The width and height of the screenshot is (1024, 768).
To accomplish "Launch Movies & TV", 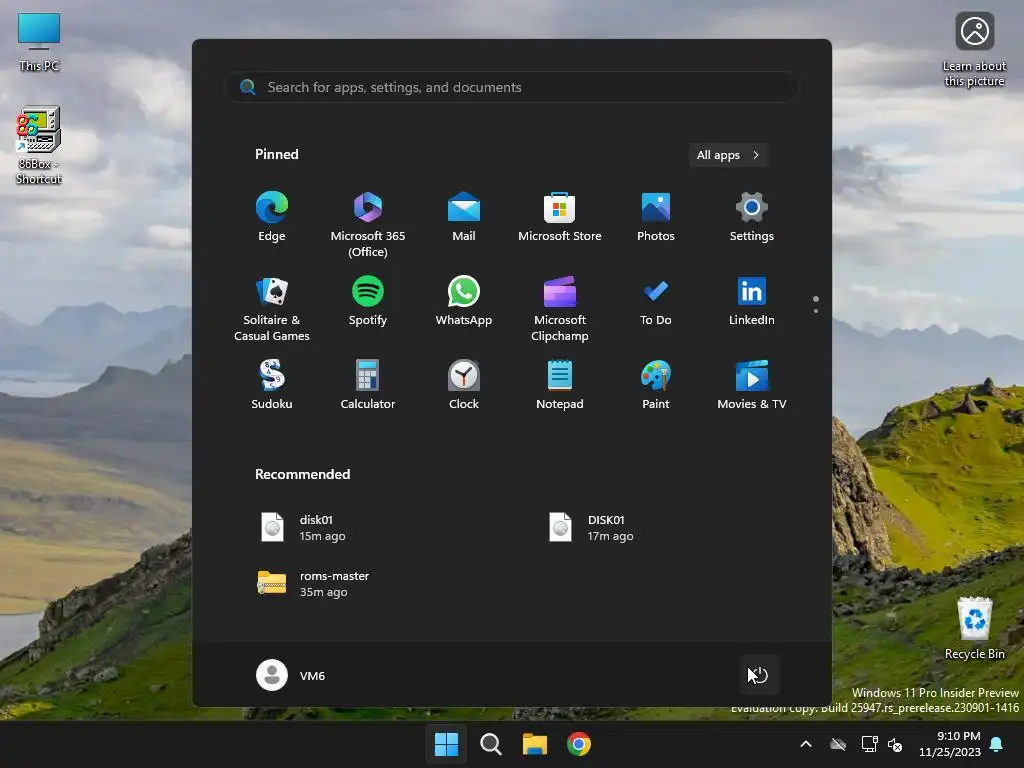I will (752, 385).
